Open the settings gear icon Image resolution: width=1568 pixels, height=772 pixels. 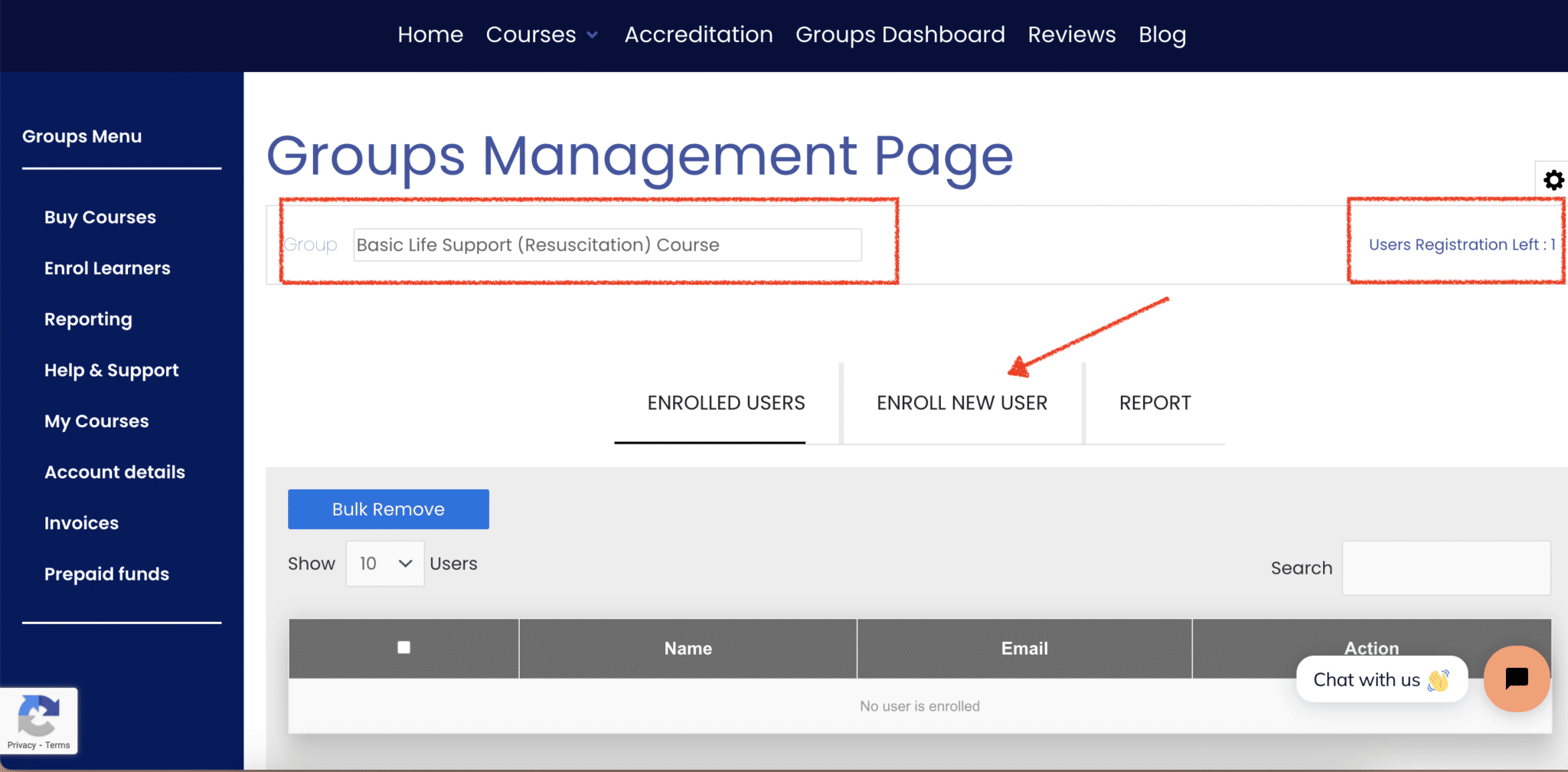(x=1554, y=179)
